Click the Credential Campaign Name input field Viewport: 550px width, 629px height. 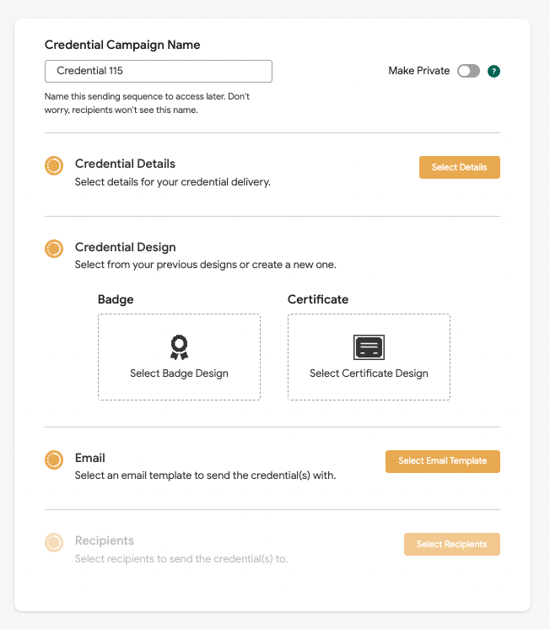point(158,71)
